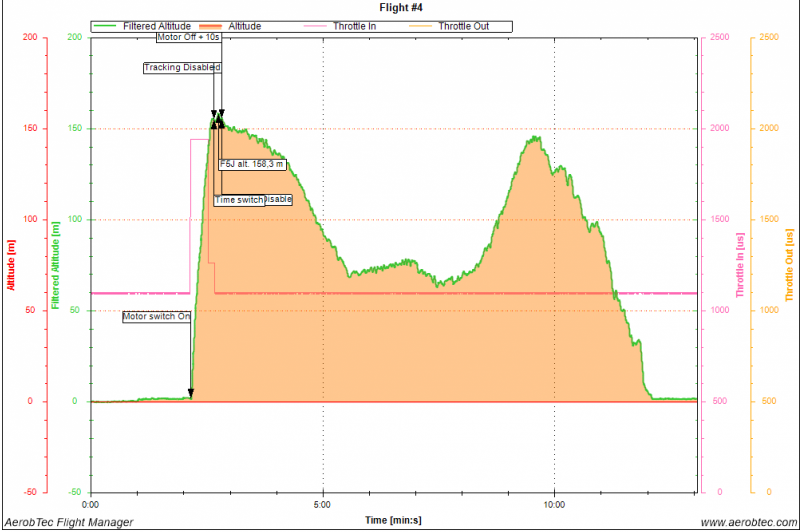
Task: Click the Motor Off + 10s annotation
Action: click(189, 38)
